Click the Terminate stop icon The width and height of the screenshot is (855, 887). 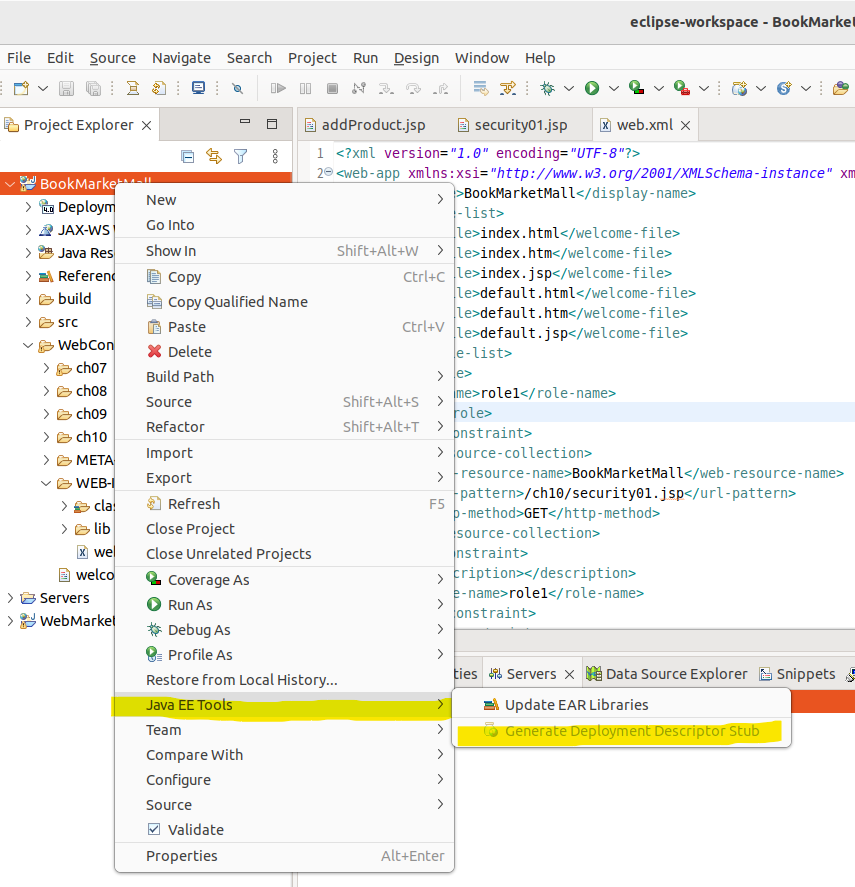pyautogui.click(x=332, y=88)
